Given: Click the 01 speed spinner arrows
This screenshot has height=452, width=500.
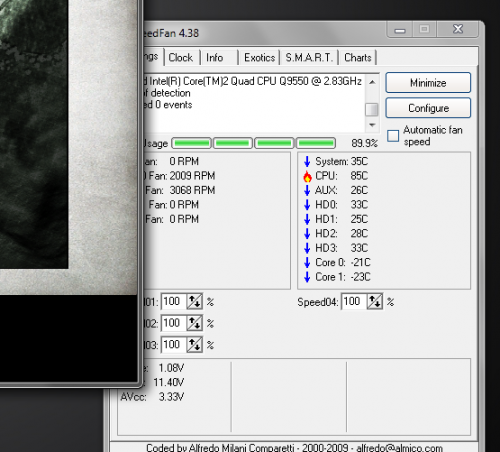Looking at the screenshot, I should [x=195, y=302].
